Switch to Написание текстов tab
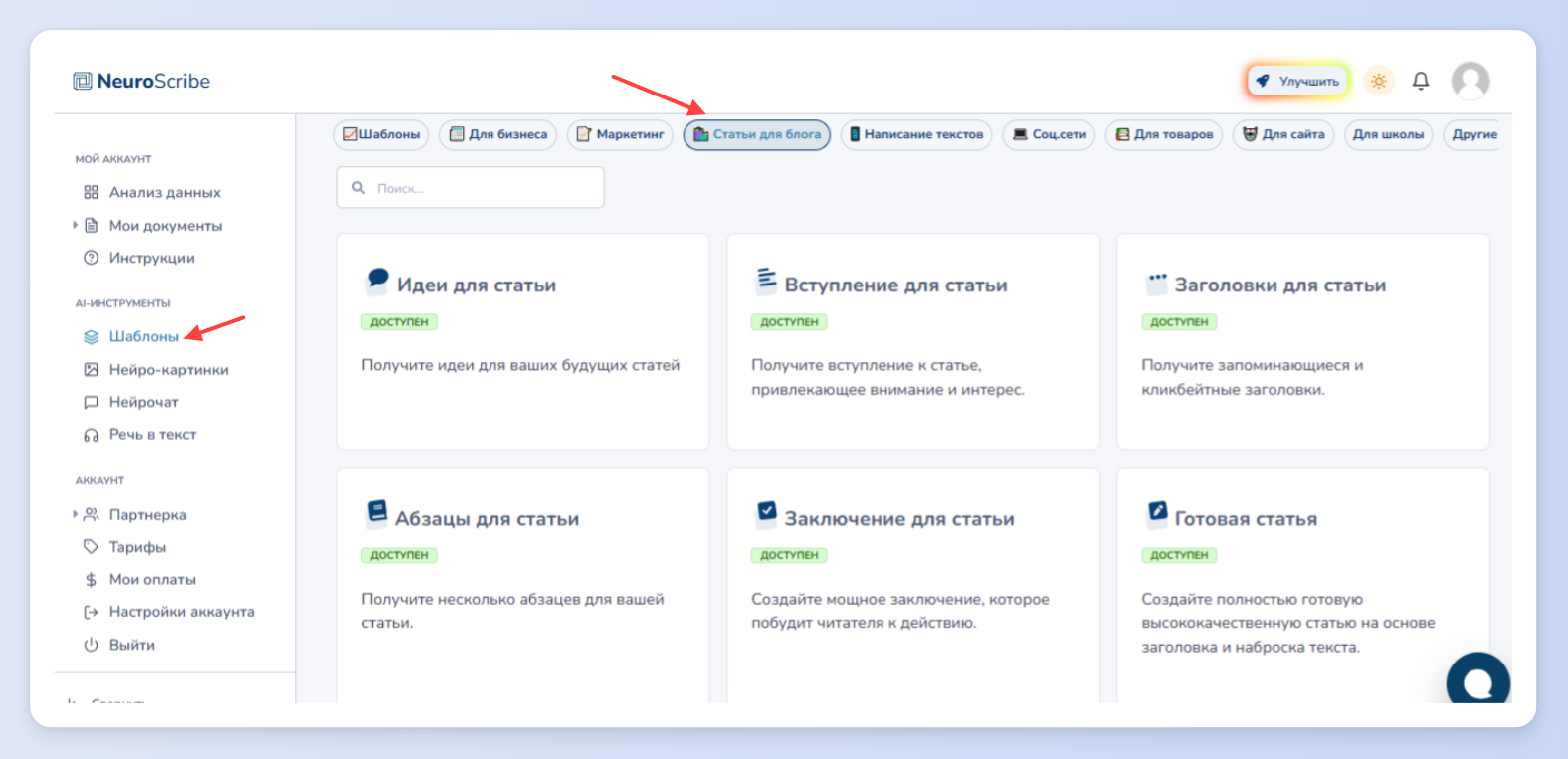Screen dimensions: 1568x759 tap(916, 134)
